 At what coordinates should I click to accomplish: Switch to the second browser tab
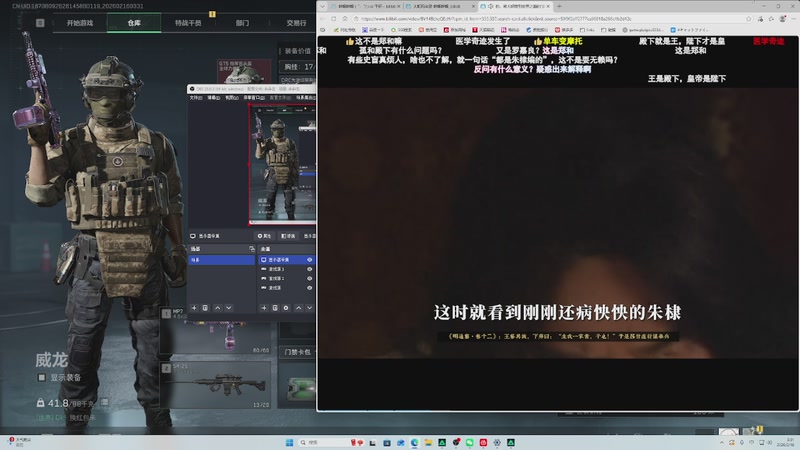pyautogui.click(x=440, y=6)
